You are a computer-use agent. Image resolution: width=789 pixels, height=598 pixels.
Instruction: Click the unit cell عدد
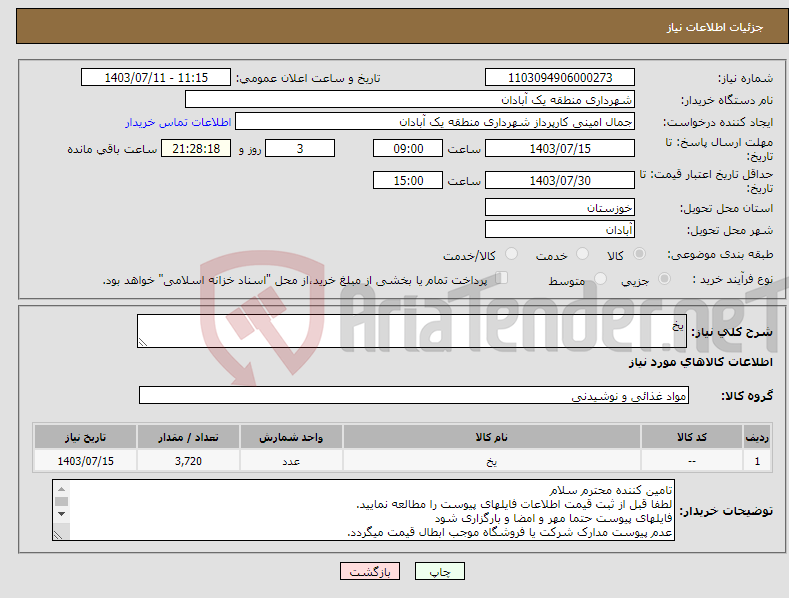tap(291, 461)
